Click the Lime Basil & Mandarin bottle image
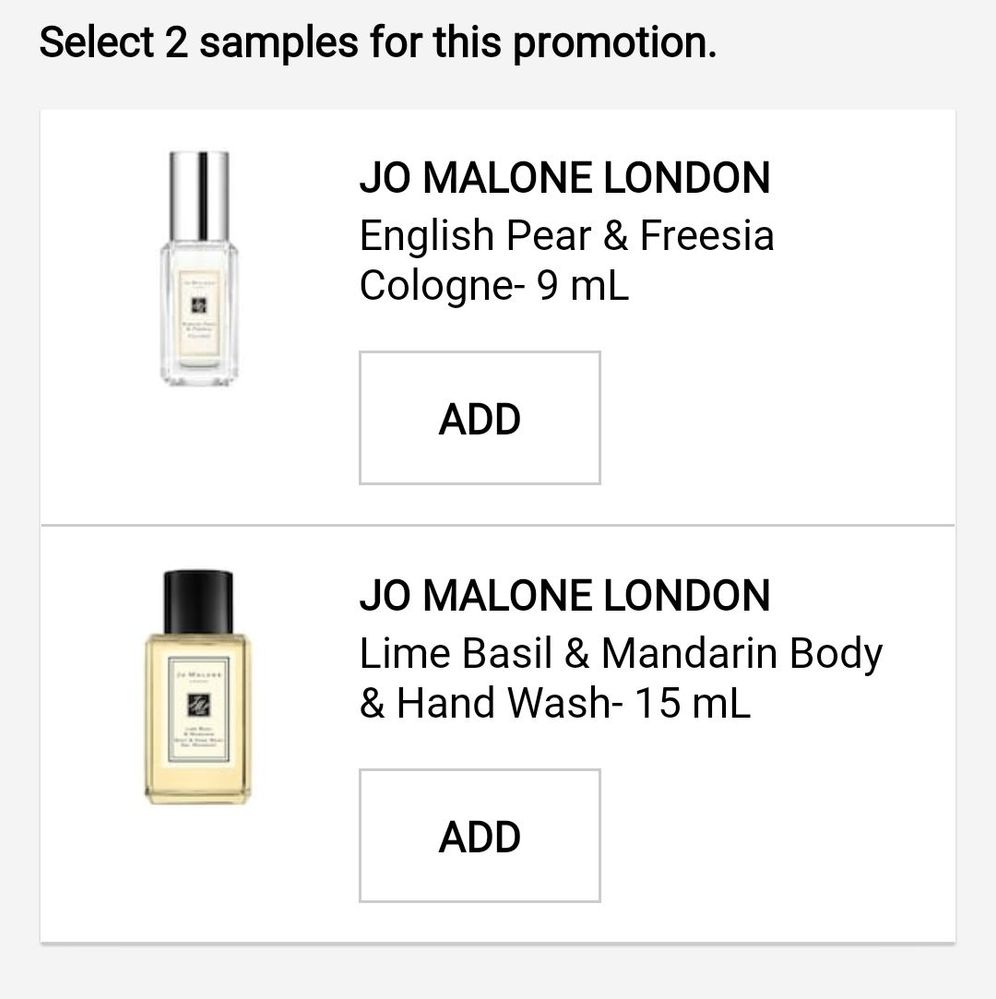This screenshot has height=999, width=996. click(x=198, y=686)
